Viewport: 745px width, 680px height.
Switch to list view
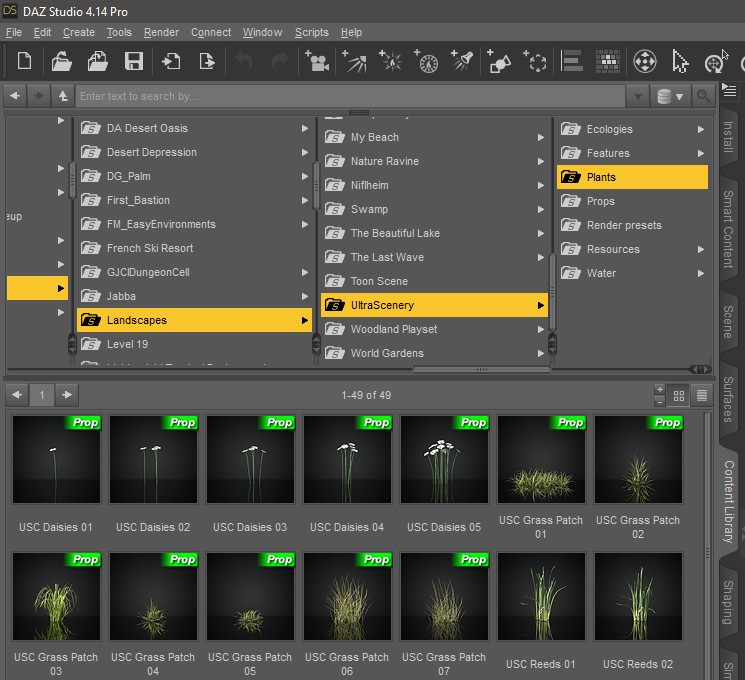coord(702,395)
